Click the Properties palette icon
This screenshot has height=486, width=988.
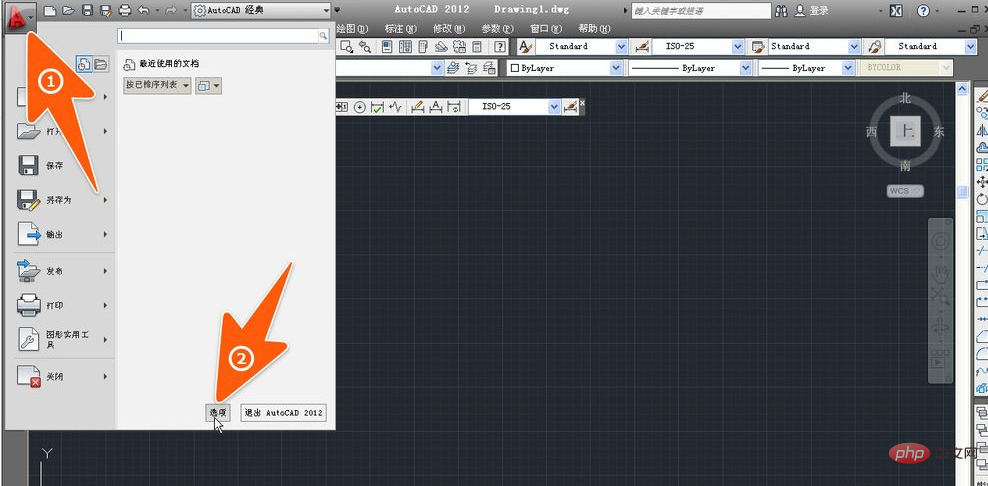(388, 47)
